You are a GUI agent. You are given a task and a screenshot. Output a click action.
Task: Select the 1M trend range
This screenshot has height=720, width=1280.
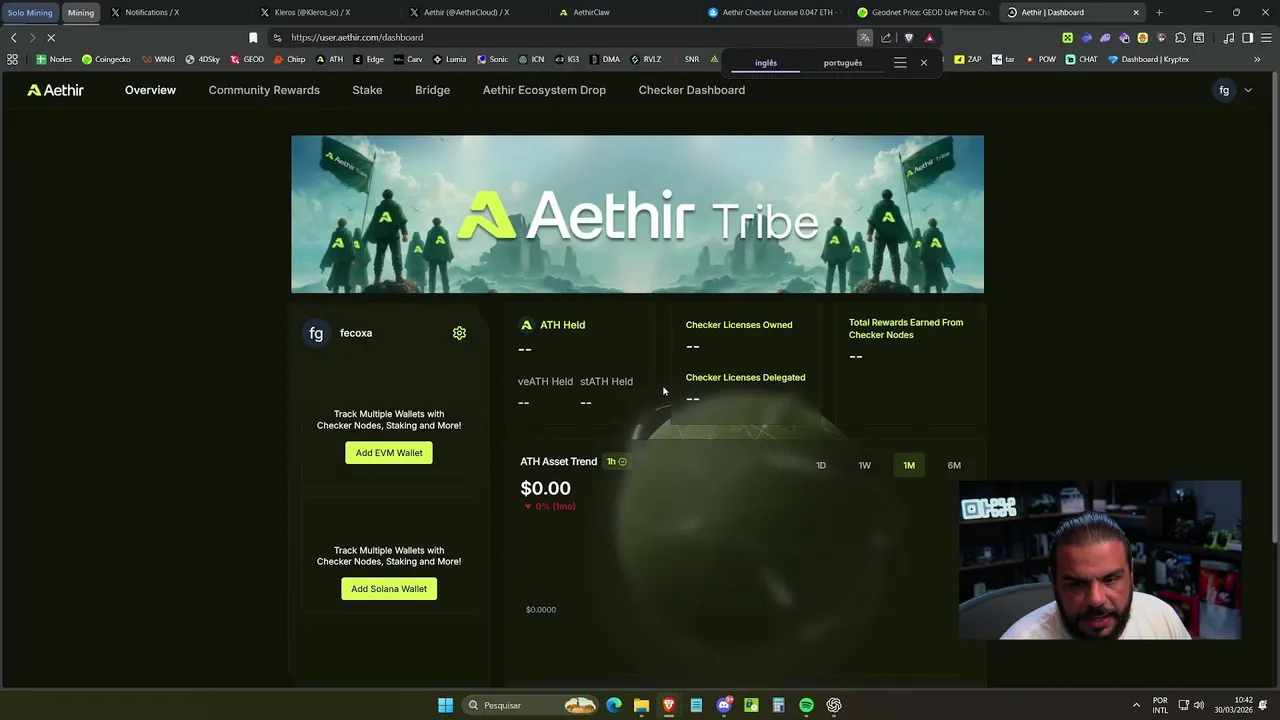[909, 465]
